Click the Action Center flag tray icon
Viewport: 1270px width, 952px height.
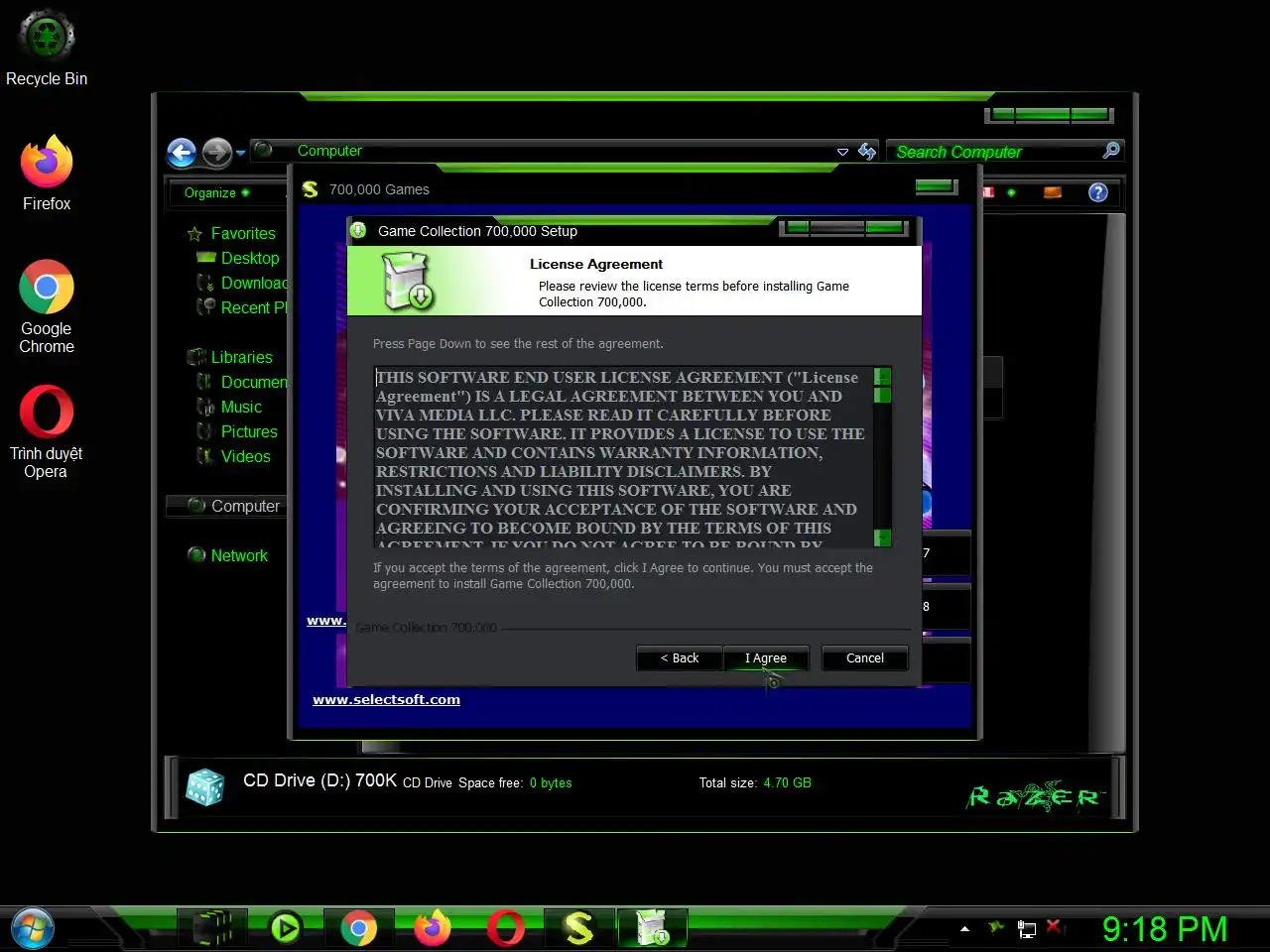tap(996, 928)
